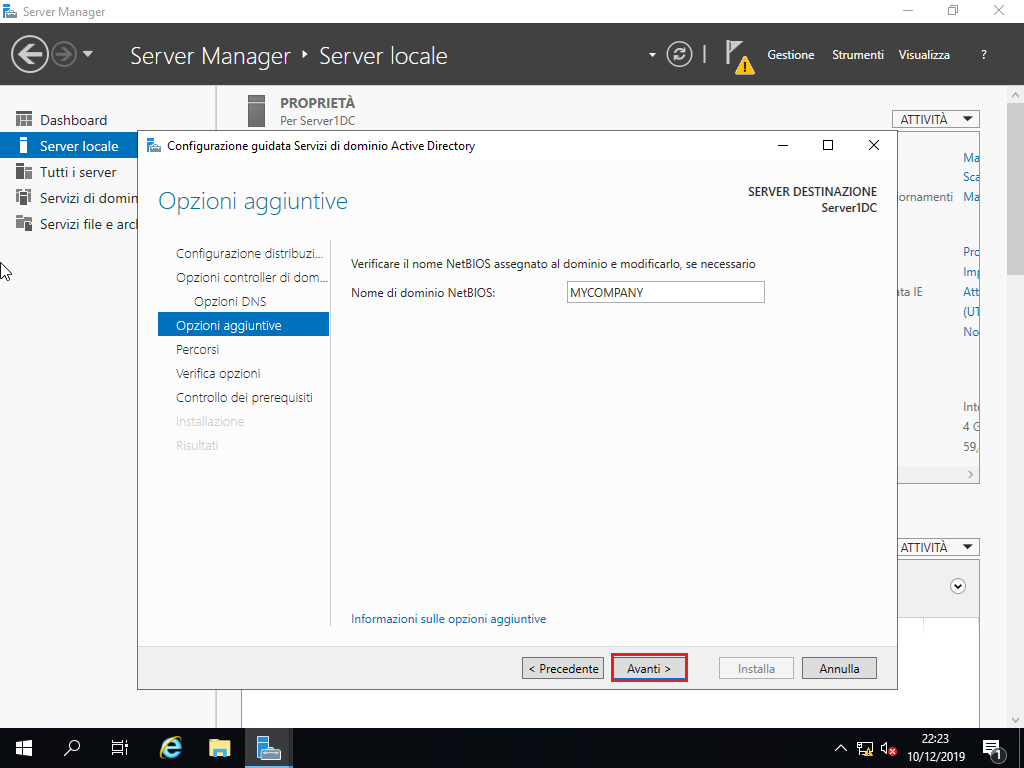Click the NetBIOS domain name field
Screen dimensions: 1024x768
point(665,293)
